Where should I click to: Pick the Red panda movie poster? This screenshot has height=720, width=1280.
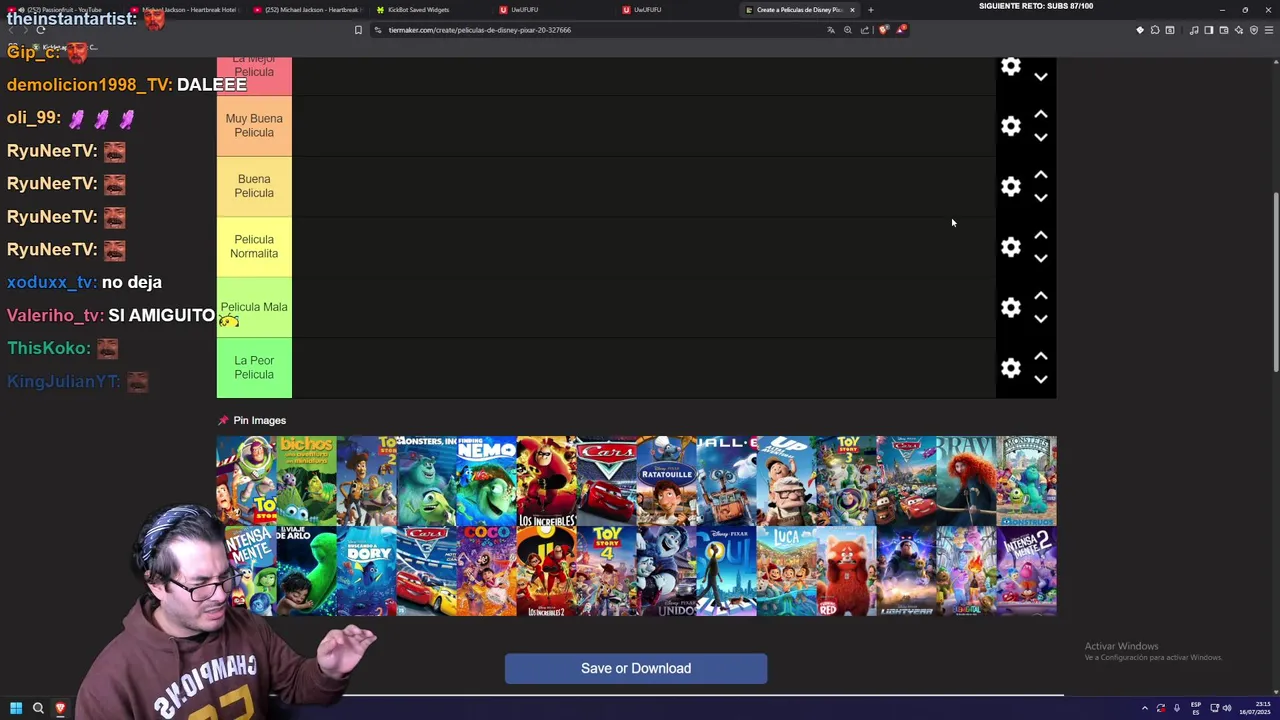click(x=847, y=571)
